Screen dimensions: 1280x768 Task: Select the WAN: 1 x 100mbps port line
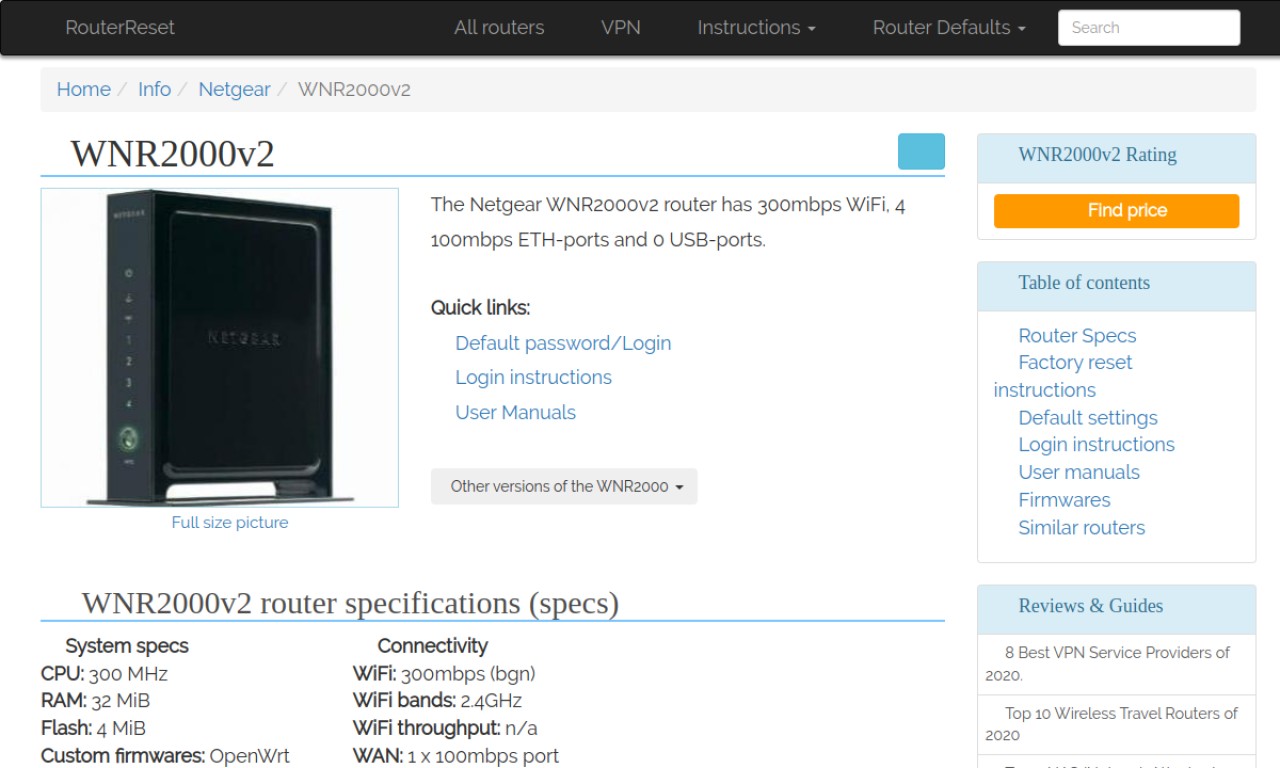click(x=456, y=755)
